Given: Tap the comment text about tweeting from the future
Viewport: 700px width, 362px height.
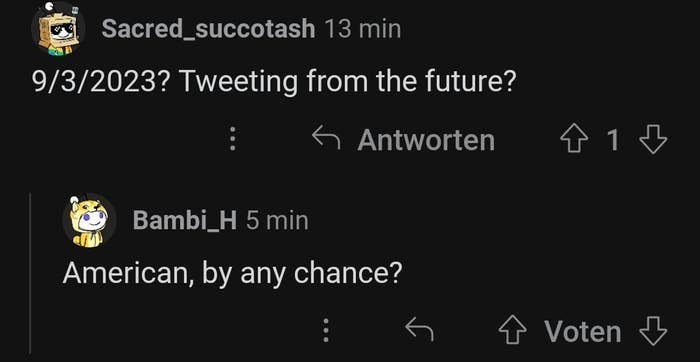Looking at the screenshot, I should pyautogui.click(x=272, y=82).
